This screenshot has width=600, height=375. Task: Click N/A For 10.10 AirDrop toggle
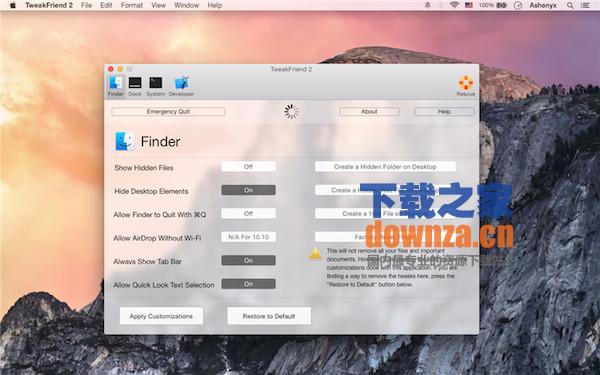pos(248,237)
